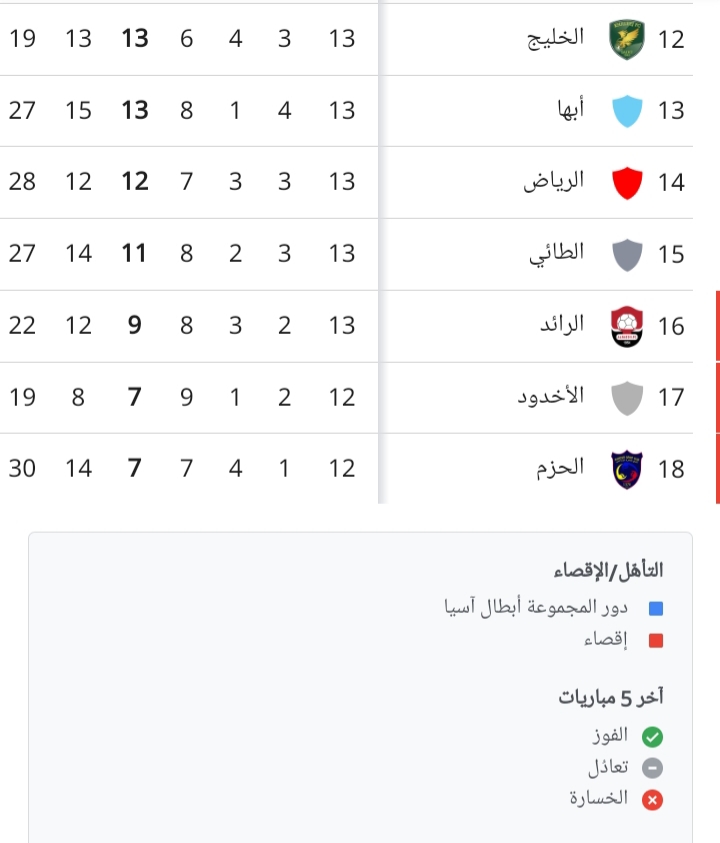Click the Al-Raed club crest in row 16
This screenshot has height=843, width=720.
tap(627, 326)
